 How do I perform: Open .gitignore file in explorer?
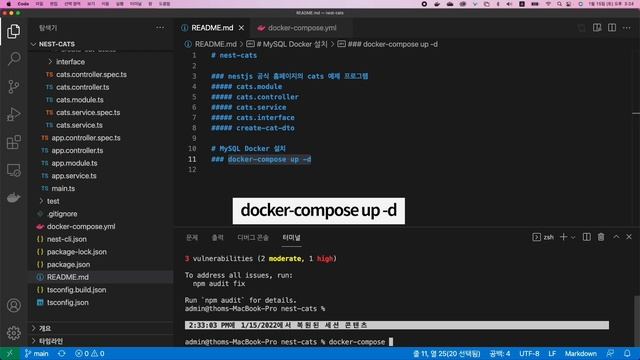pyautogui.click(x=62, y=214)
